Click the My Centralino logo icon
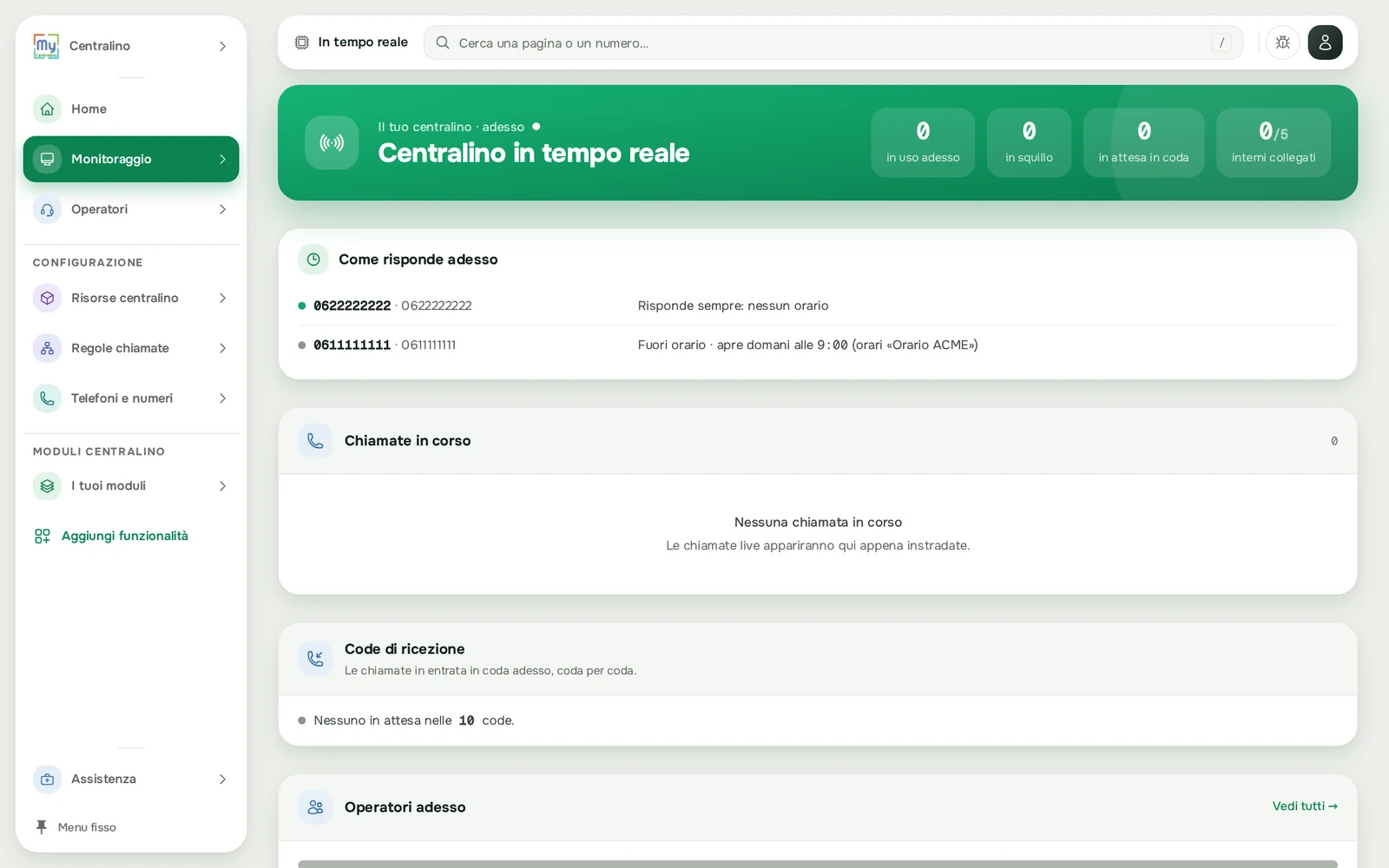 click(46, 46)
